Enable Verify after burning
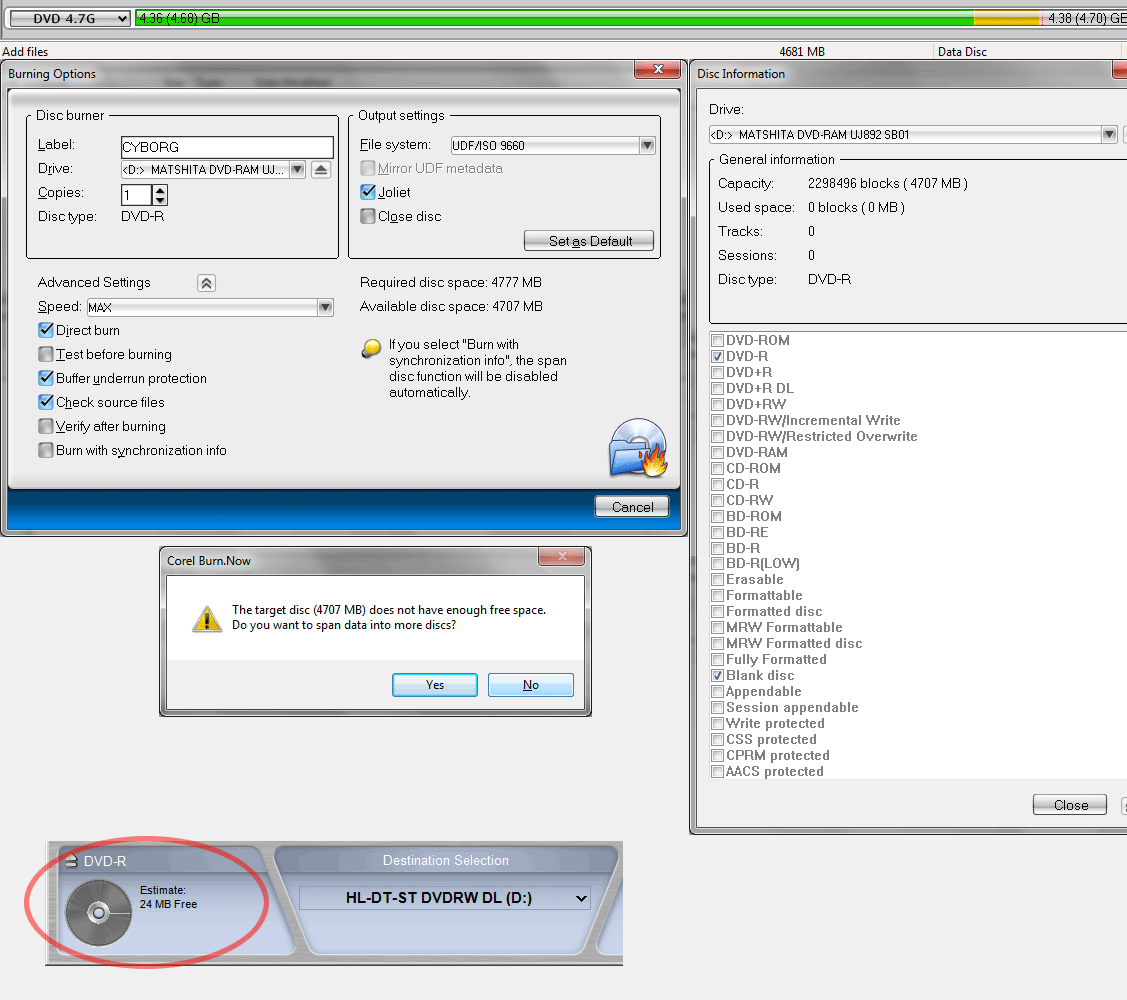1127x1000 pixels. point(46,426)
